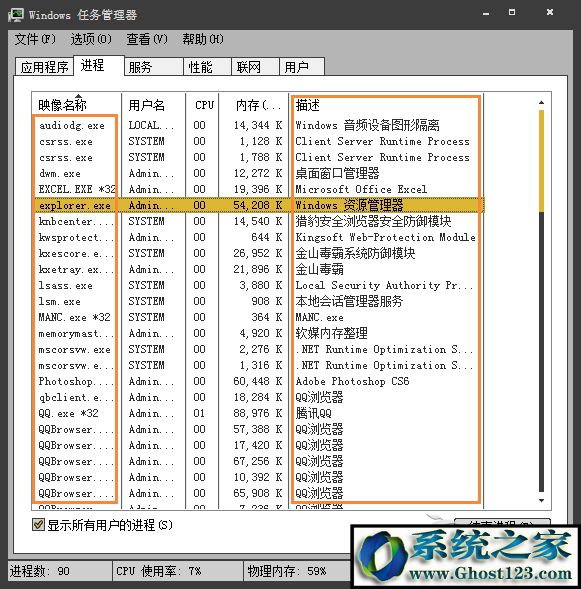
Task: Switch to the 应用程序 tab
Action: (x=44, y=67)
